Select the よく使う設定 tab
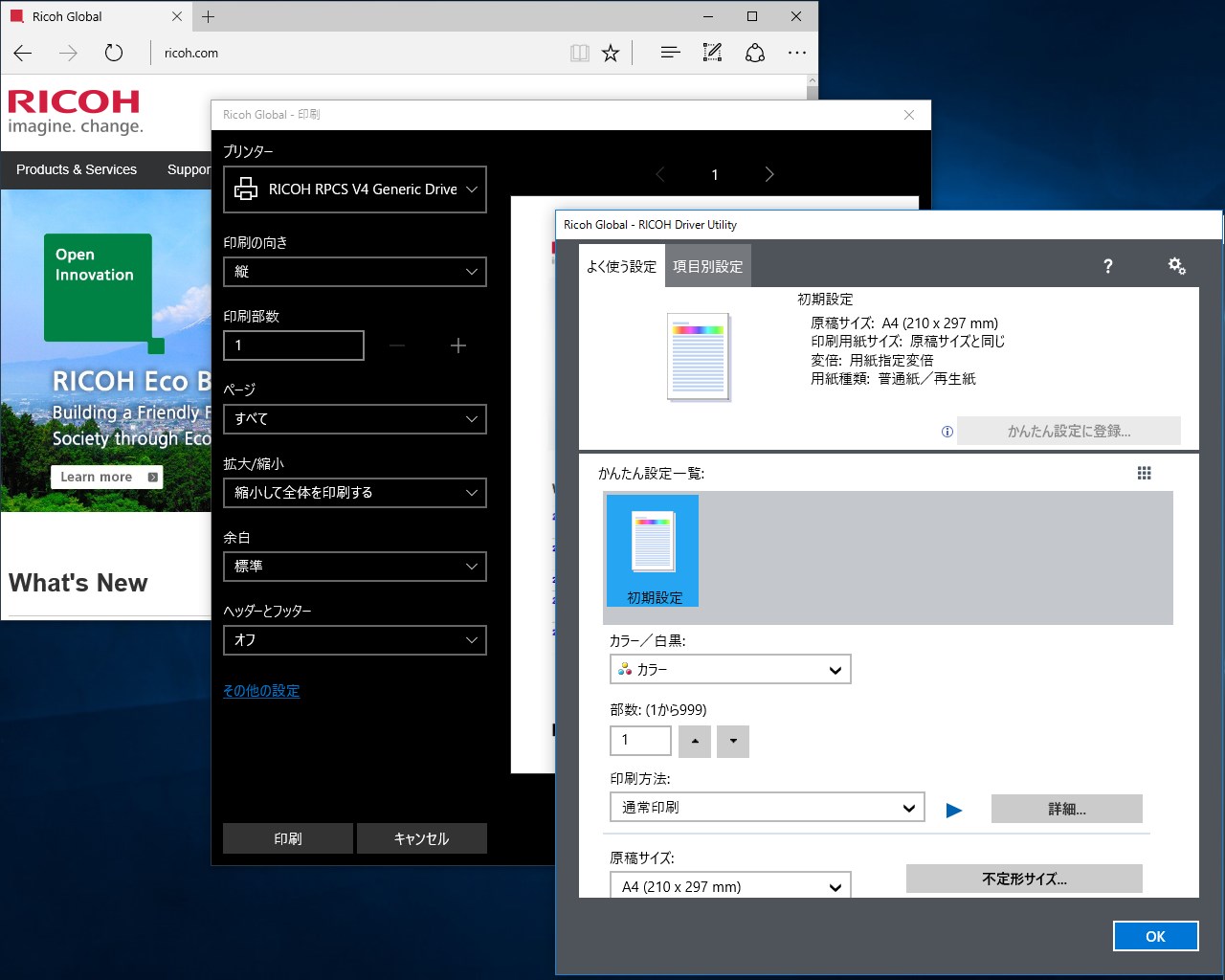The width and height of the screenshot is (1225, 980). pyautogui.click(x=622, y=266)
